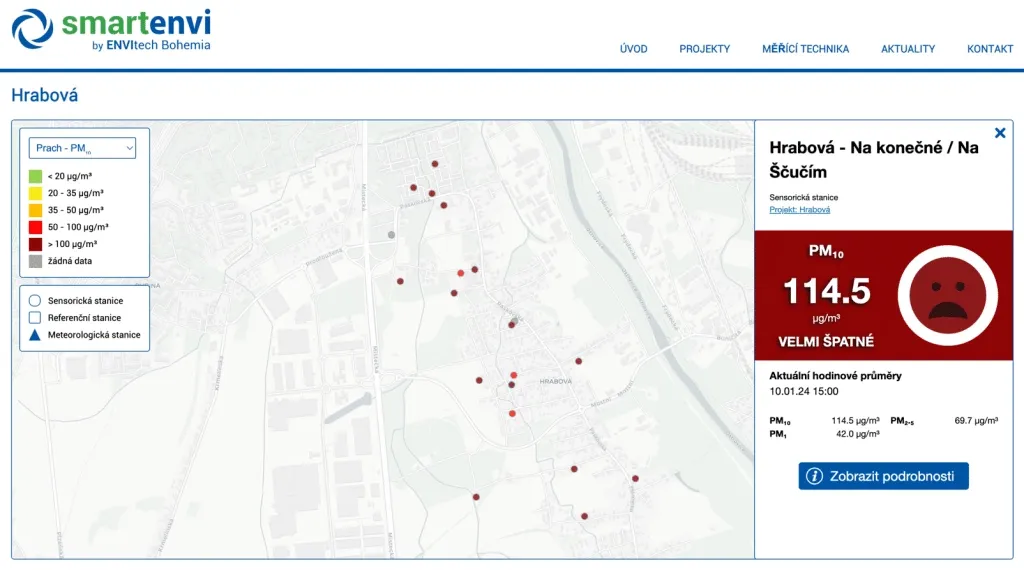
Task: Open the PROJEKTY navigation menu
Action: [704, 49]
